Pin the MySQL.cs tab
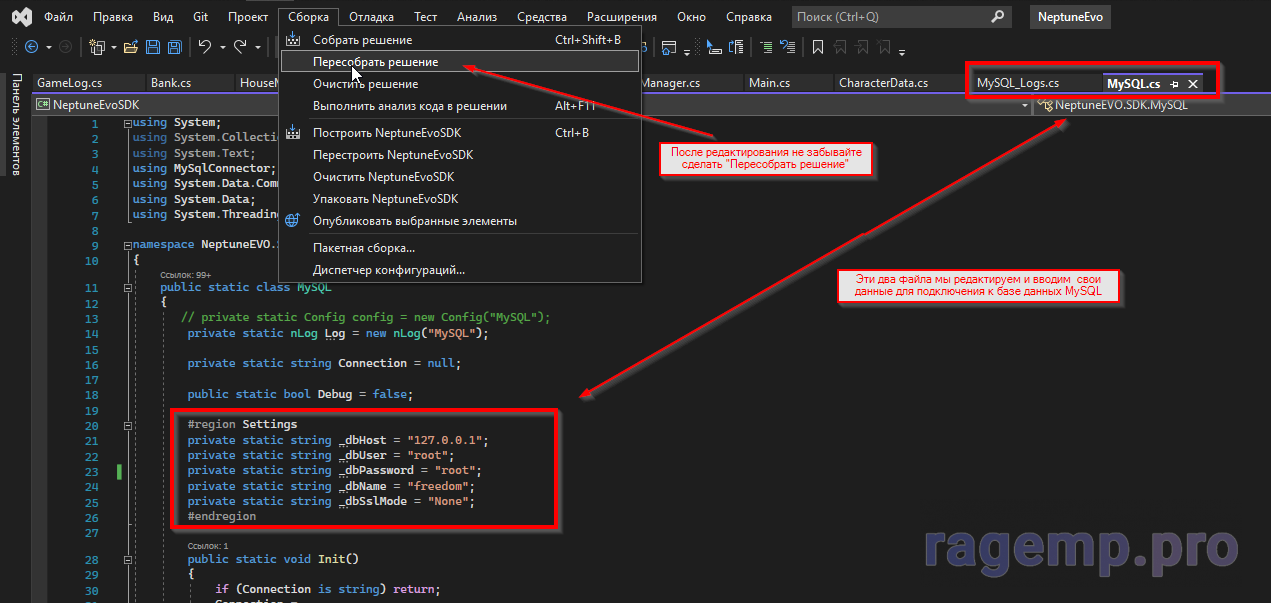1271x603 pixels. (1175, 84)
